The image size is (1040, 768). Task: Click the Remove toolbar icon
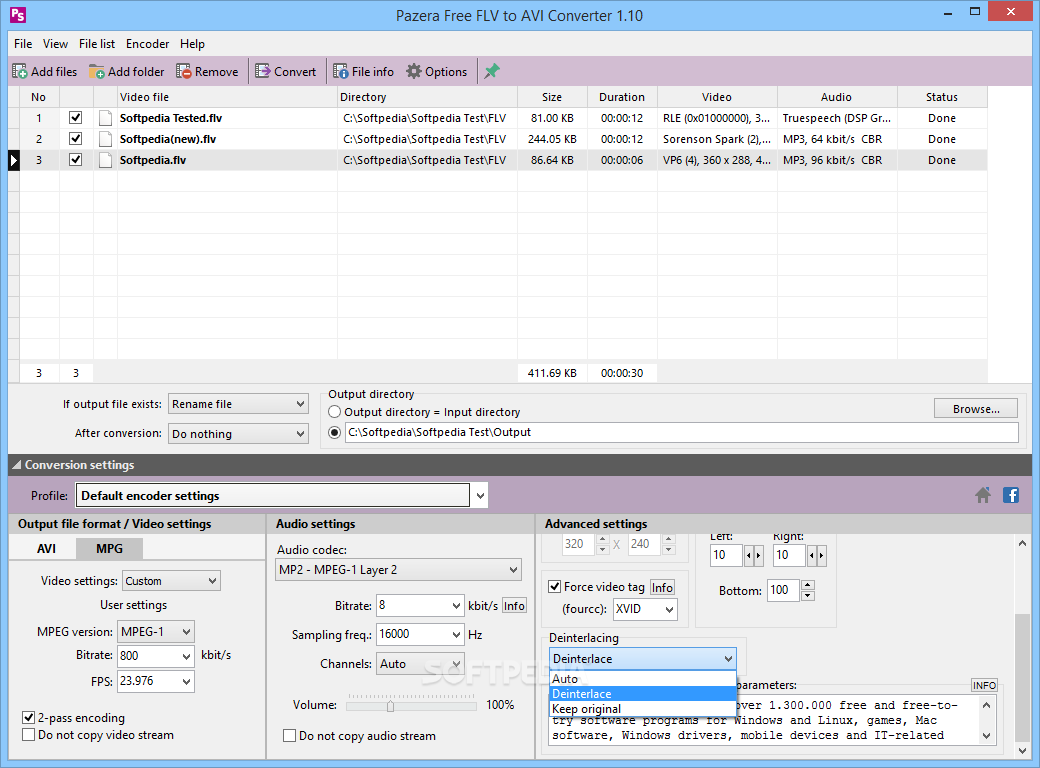(184, 72)
